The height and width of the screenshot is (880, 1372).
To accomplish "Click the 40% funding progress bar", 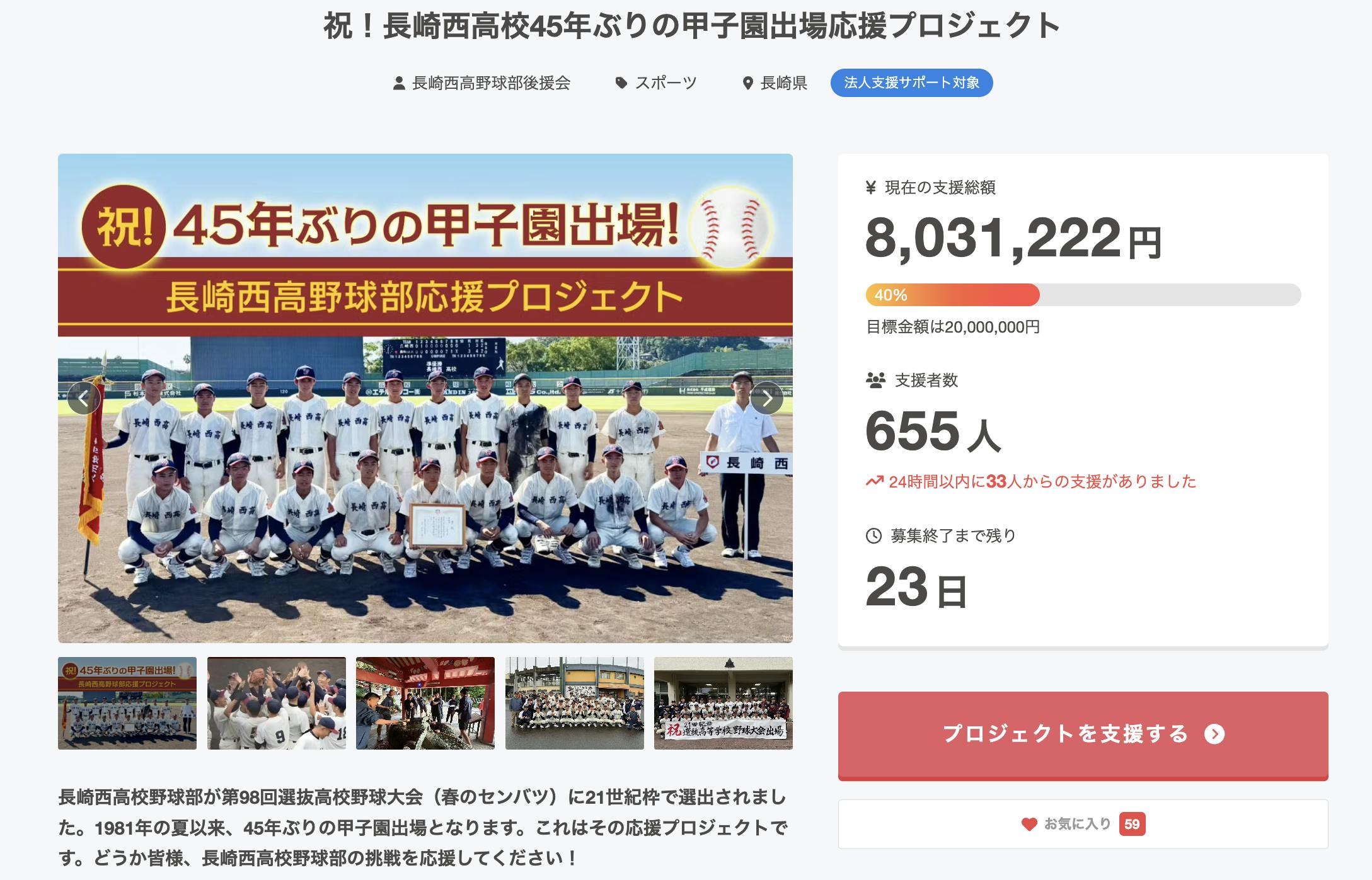I will (x=1083, y=295).
